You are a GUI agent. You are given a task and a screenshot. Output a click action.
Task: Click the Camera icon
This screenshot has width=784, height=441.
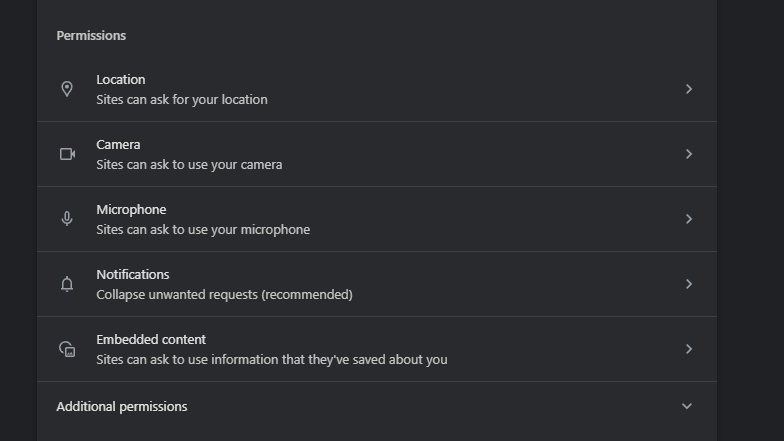(67, 154)
